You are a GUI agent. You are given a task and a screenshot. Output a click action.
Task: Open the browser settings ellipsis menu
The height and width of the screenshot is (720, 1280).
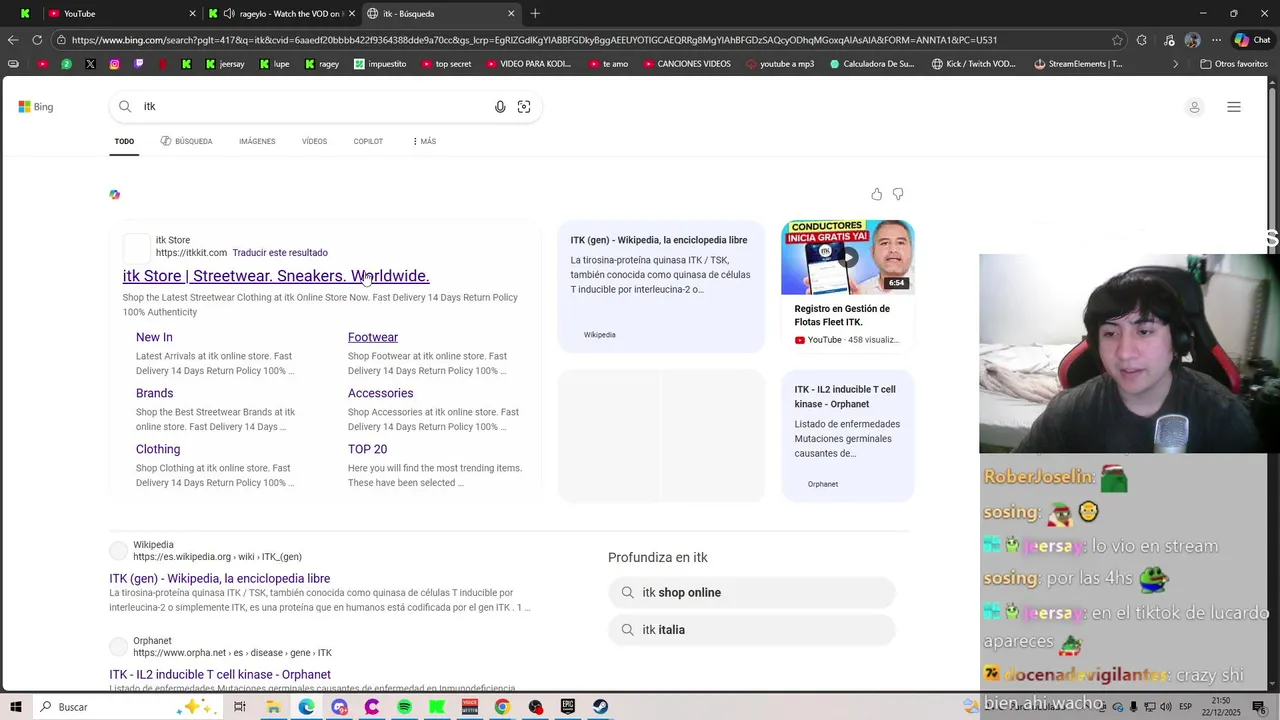pos(1216,40)
